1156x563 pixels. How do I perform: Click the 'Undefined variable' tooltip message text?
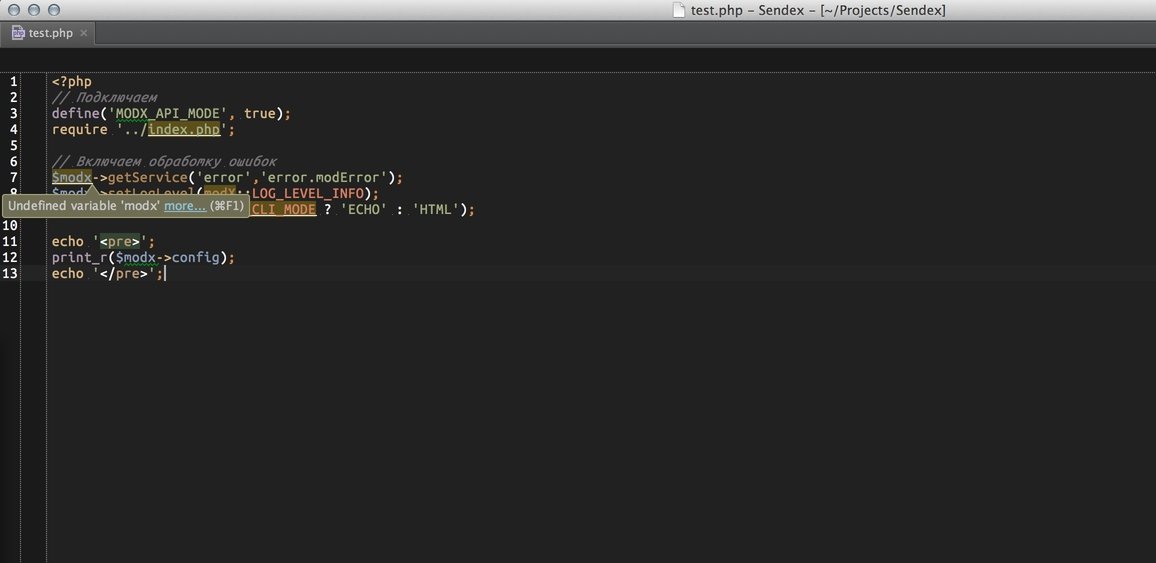(84, 206)
